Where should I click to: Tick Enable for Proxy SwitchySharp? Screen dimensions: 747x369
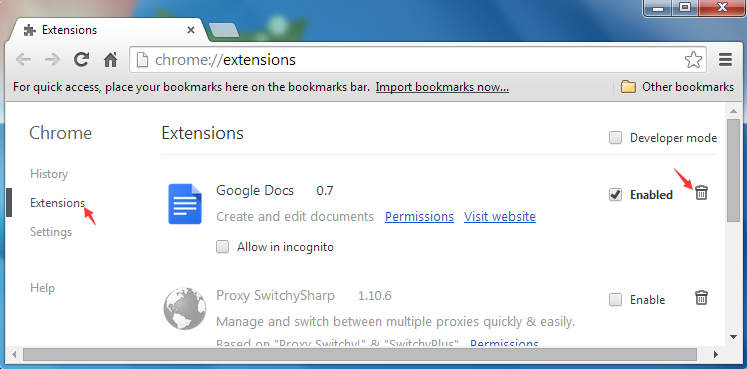pyautogui.click(x=616, y=299)
